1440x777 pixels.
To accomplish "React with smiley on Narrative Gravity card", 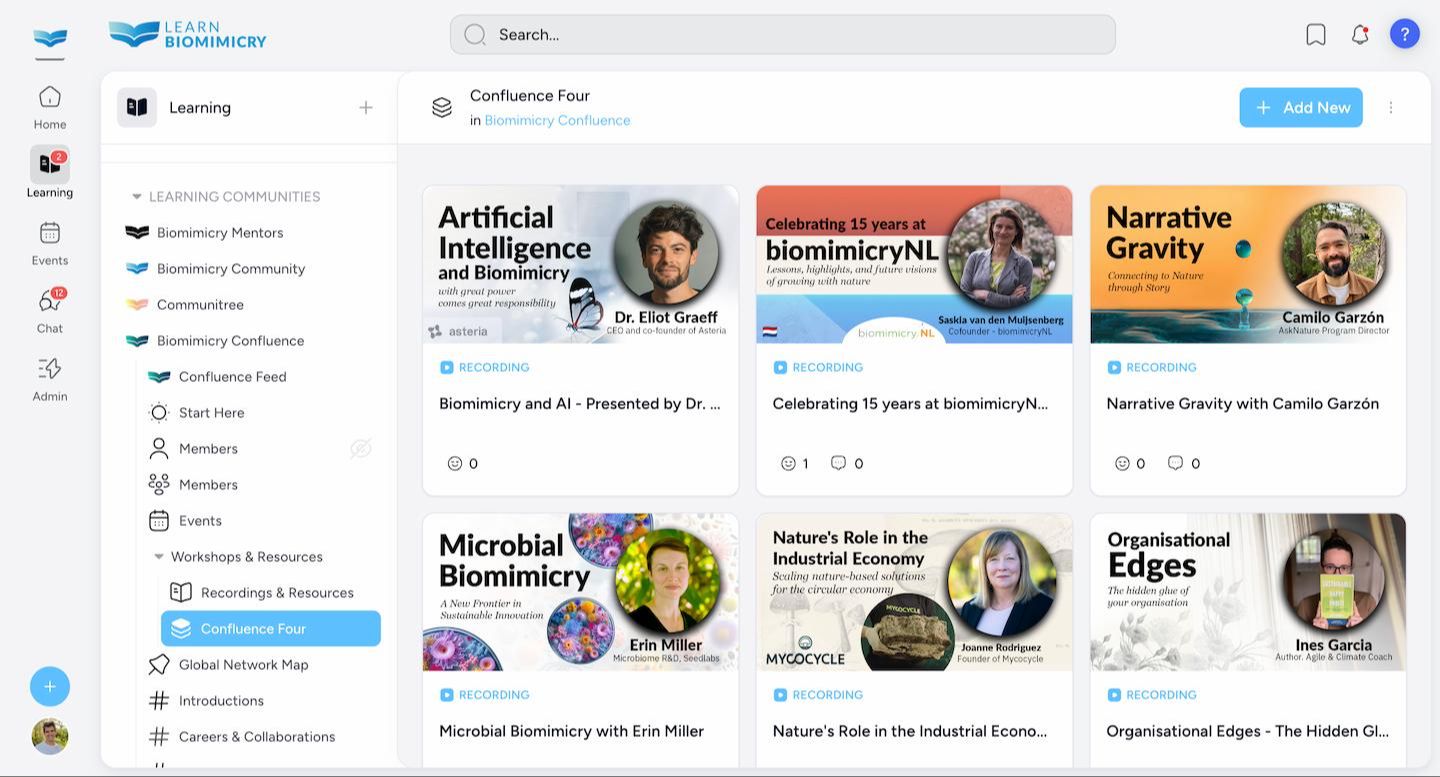I will click(1122, 463).
